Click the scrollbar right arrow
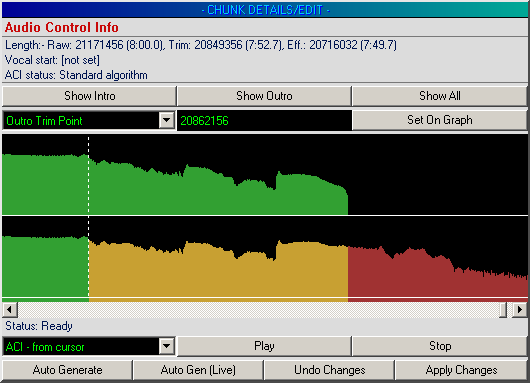Screen dimensions: 530x383 point(520,310)
